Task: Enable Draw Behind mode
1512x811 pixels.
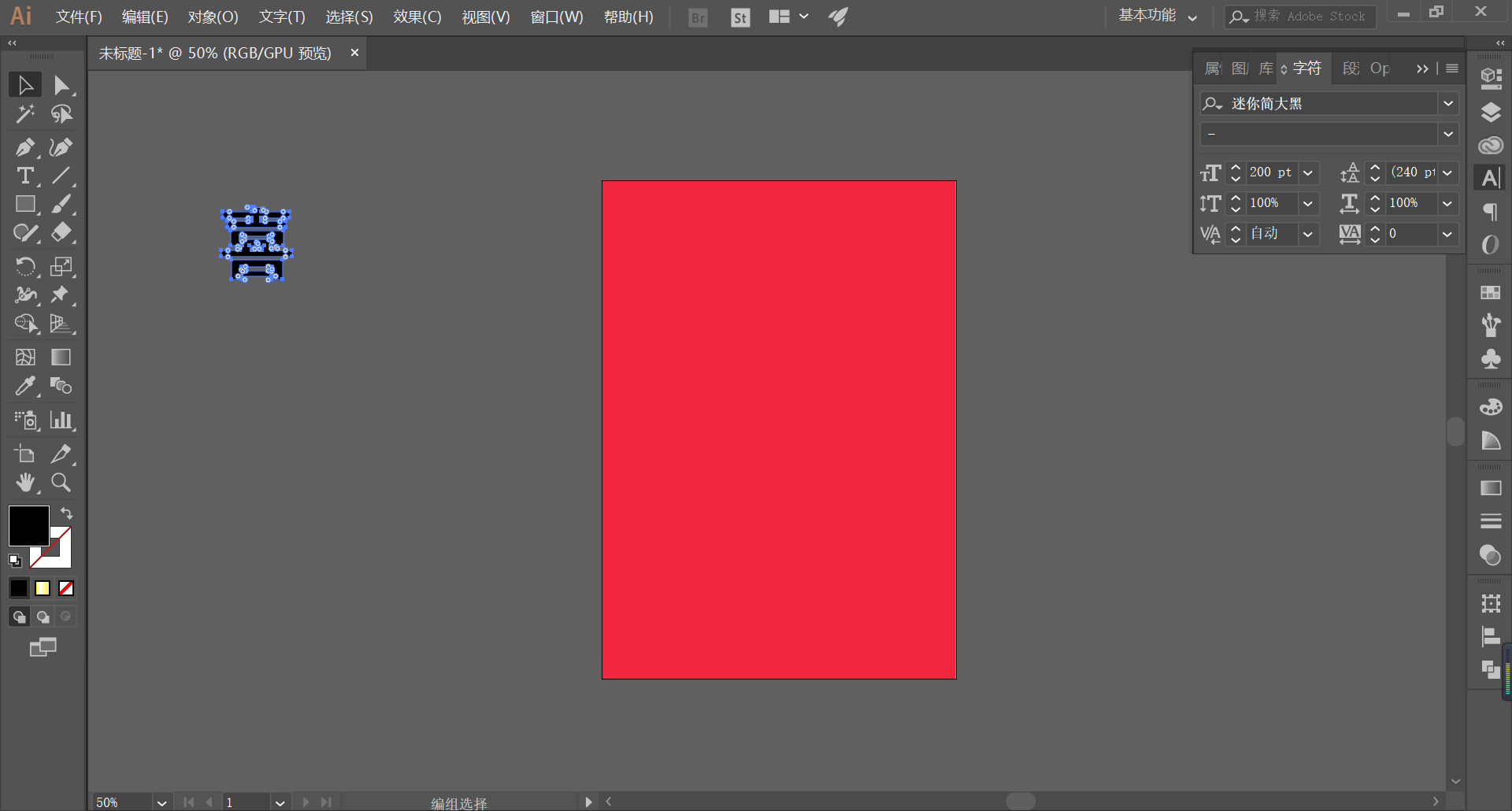Action: (x=43, y=617)
